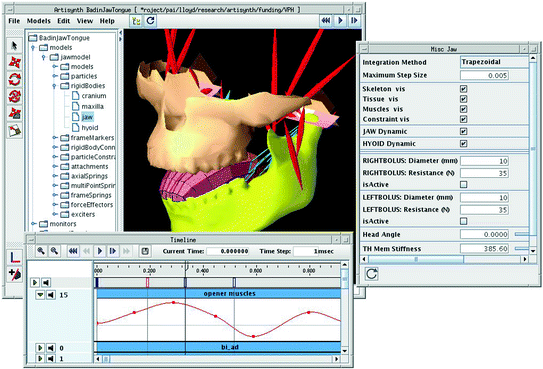Click the opener muscles track header bar
Viewport: 543px width, 369px height.
click(219, 294)
